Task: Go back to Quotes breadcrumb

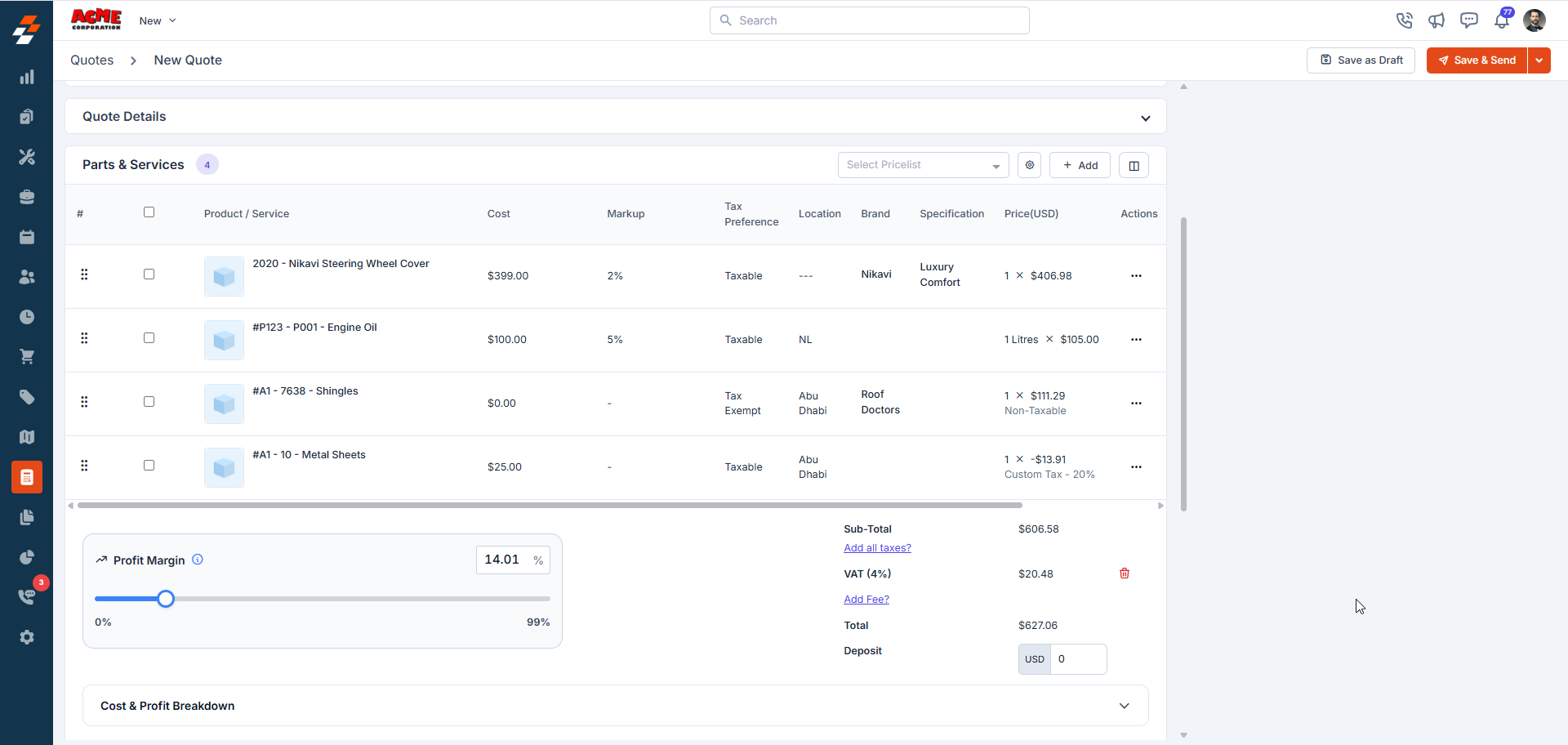Action: (x=91, y=60)
